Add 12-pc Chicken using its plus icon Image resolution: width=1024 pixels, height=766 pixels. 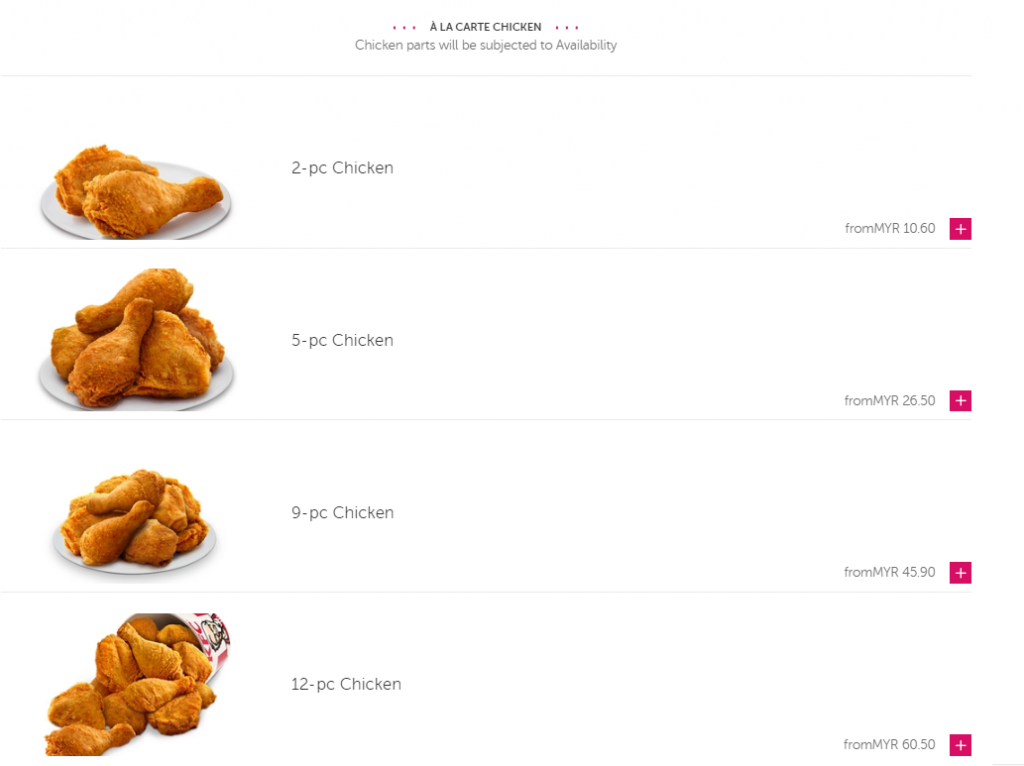pos(960,745)
